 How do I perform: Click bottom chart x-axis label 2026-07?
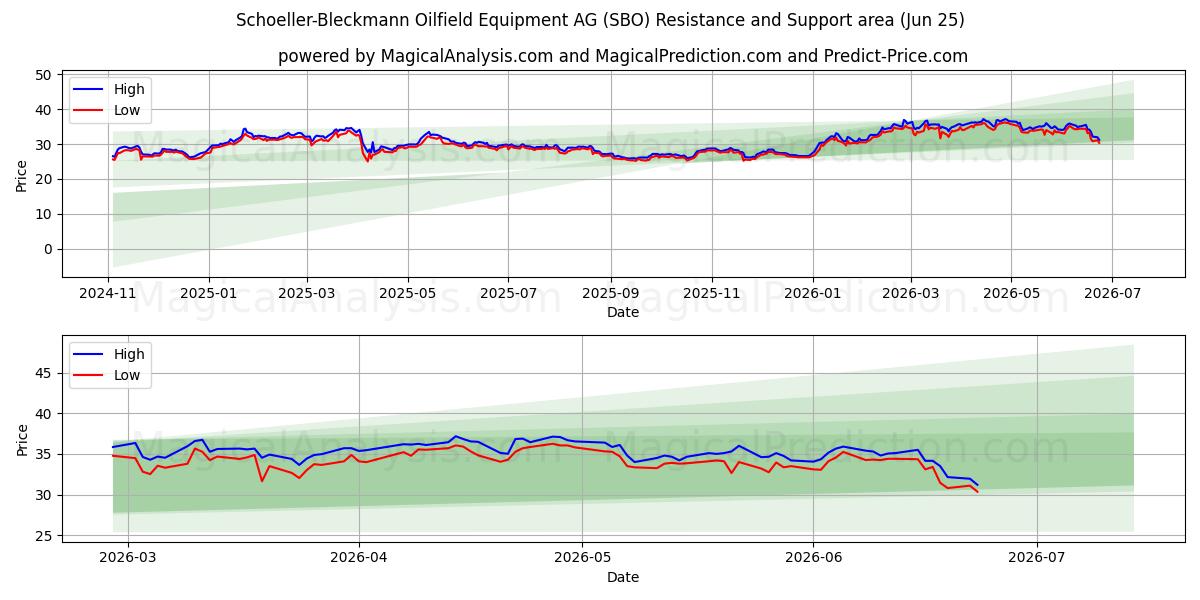(x=1037, y=560)
